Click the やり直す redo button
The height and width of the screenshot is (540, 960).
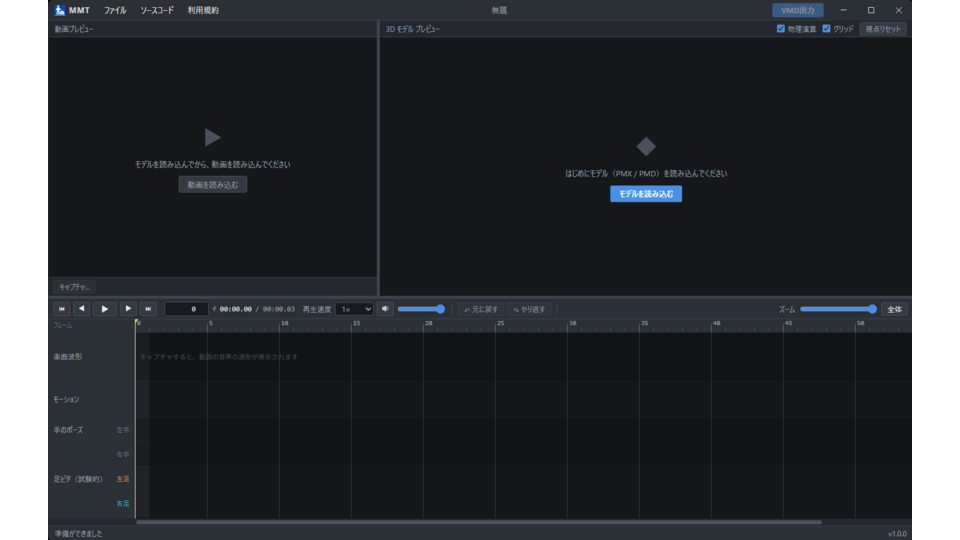pyautogui.click(x=530, y=309)
